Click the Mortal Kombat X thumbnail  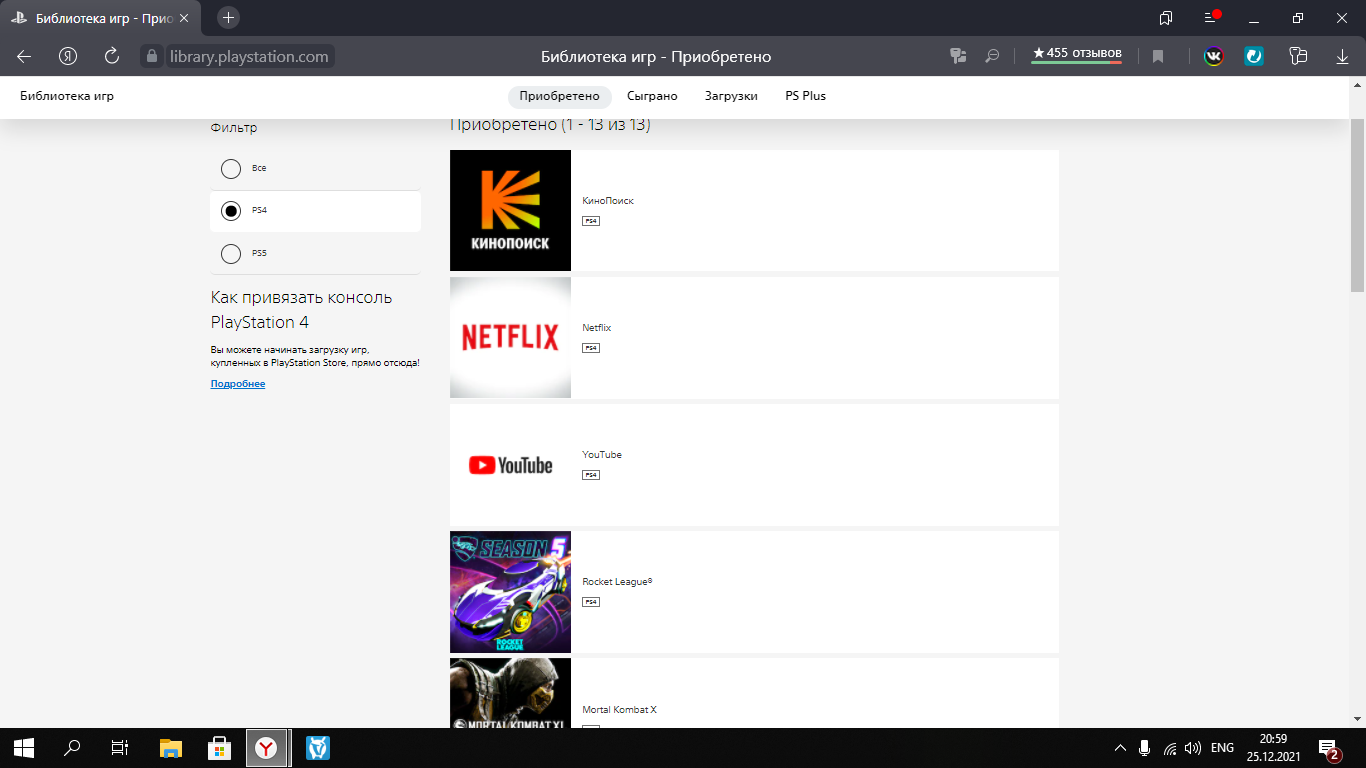click(510, 693)
